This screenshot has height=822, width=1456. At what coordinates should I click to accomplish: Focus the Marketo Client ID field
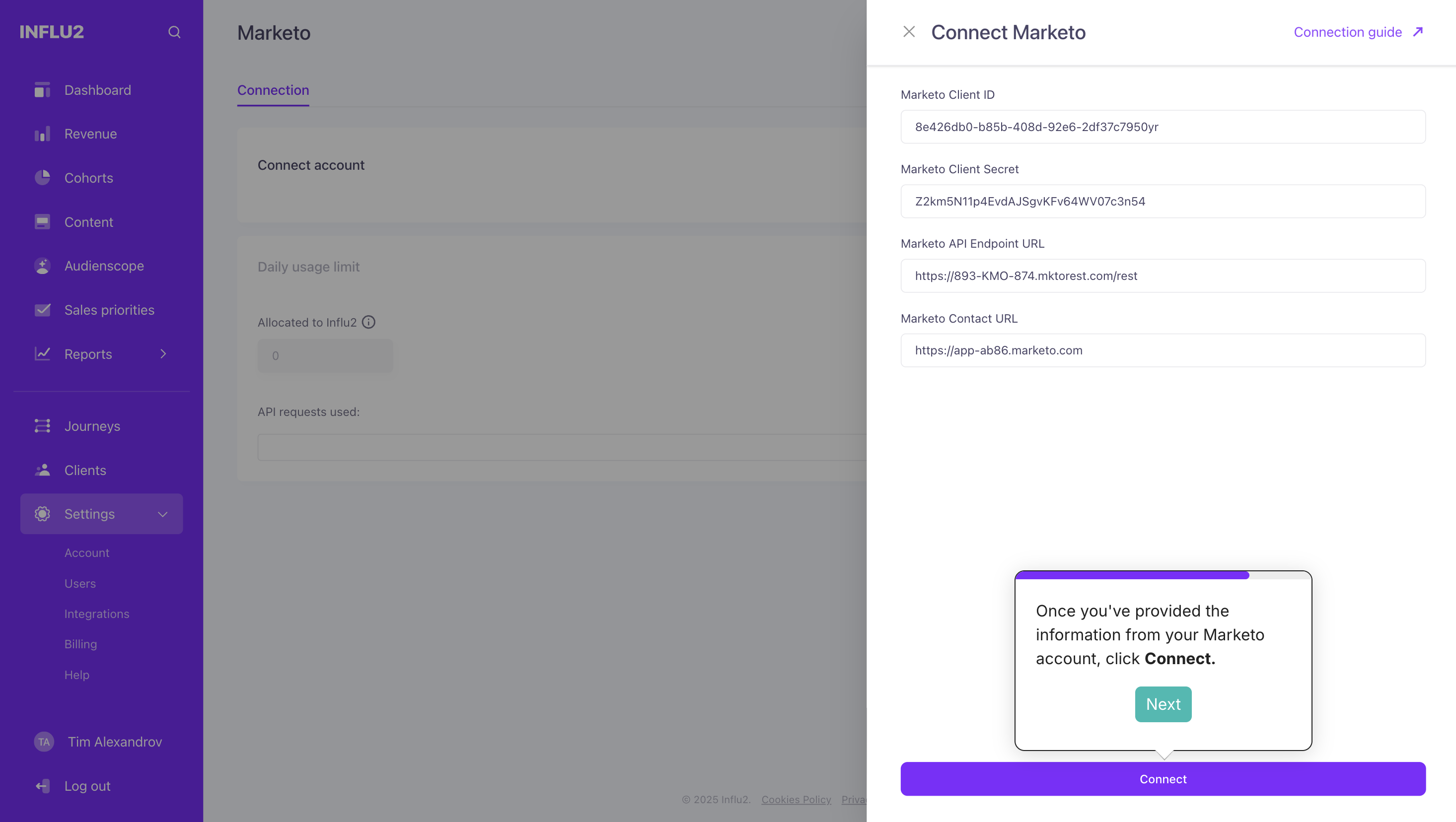point(1163,127)
